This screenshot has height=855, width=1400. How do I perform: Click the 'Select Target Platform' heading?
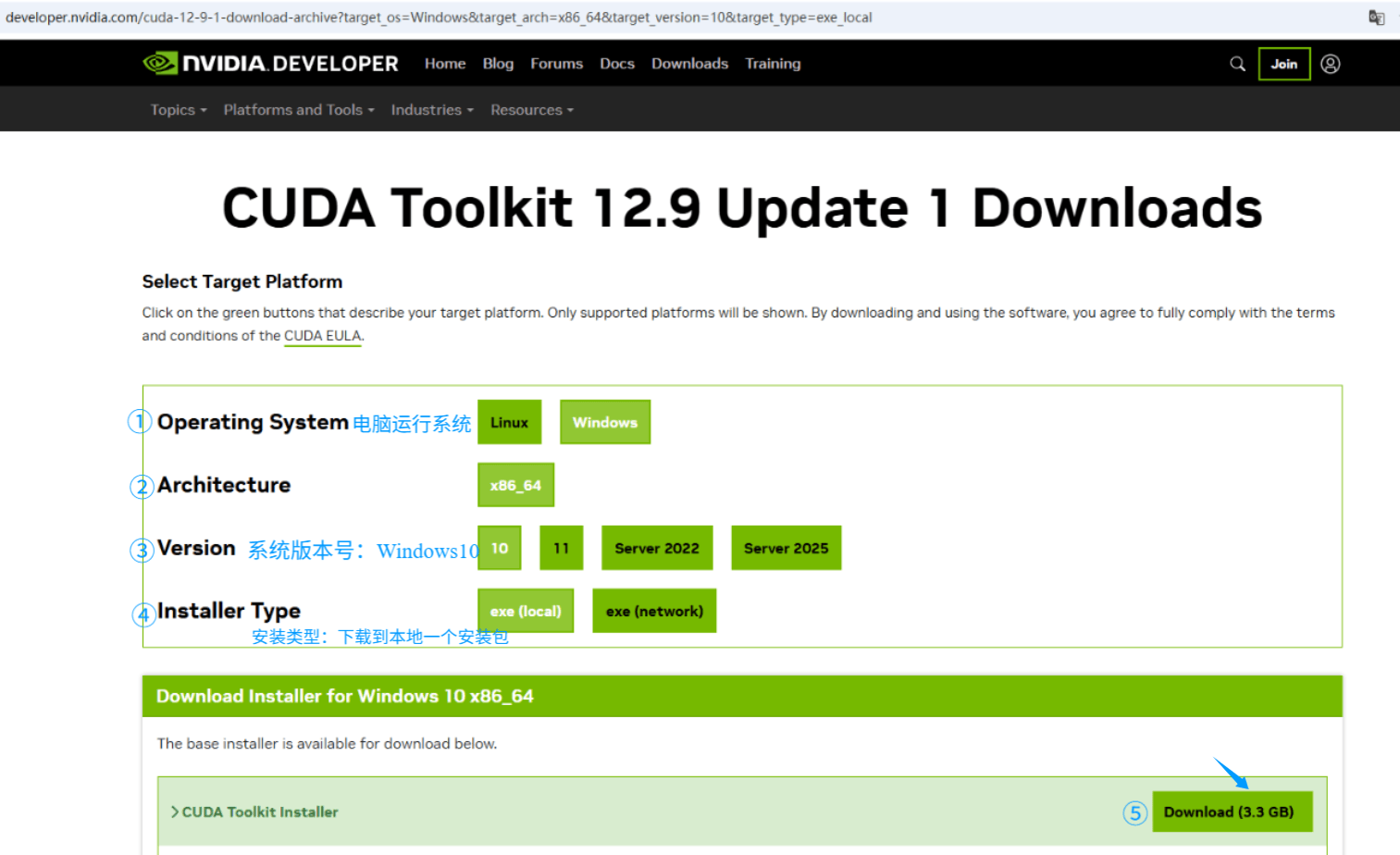point(242,281)
